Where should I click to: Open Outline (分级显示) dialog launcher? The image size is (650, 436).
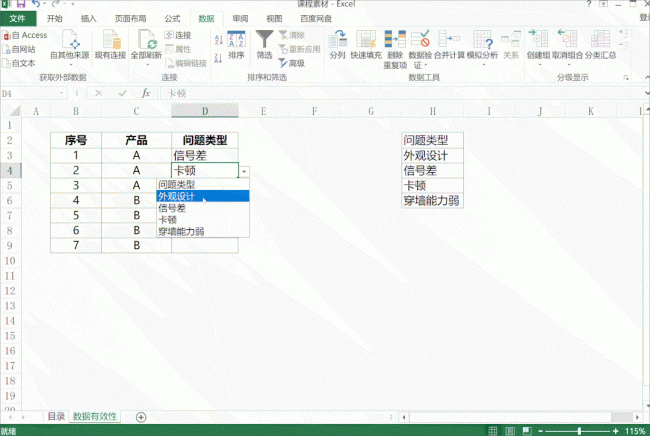tap(626, 78)
